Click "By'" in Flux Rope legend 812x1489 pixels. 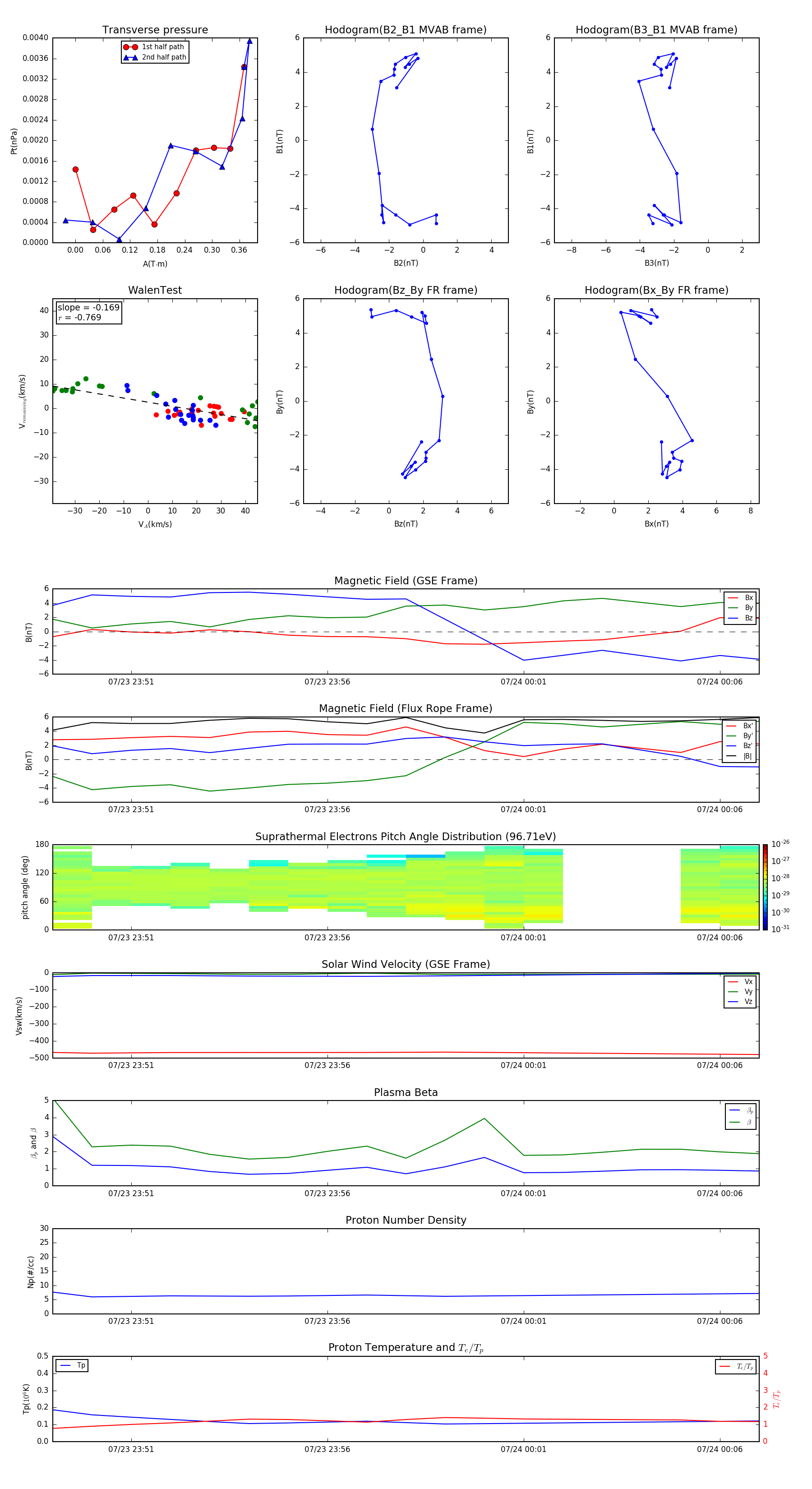point(740,736)
